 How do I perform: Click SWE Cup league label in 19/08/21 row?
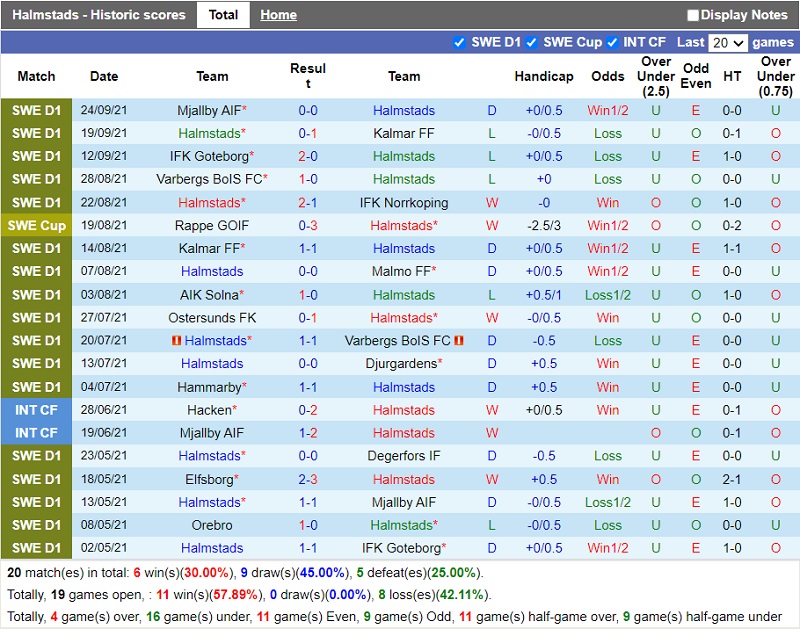[36, 226]
